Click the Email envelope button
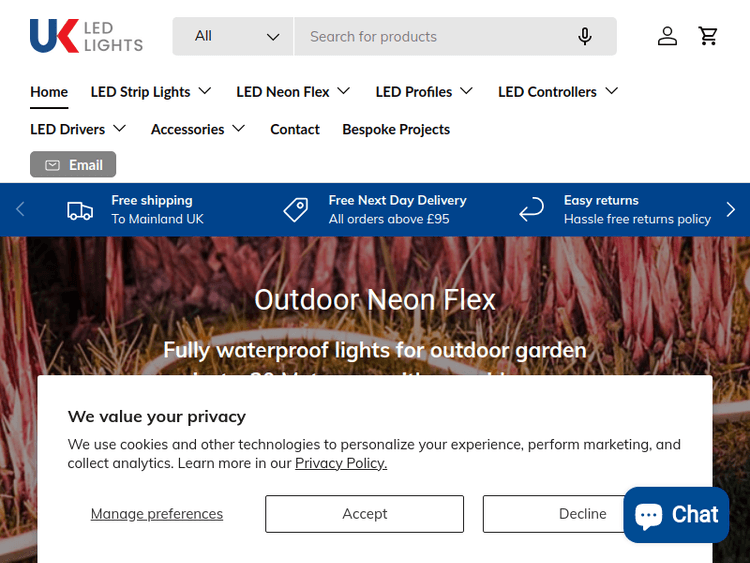Screen dimensions: 750x563 (x=73, y=165)
